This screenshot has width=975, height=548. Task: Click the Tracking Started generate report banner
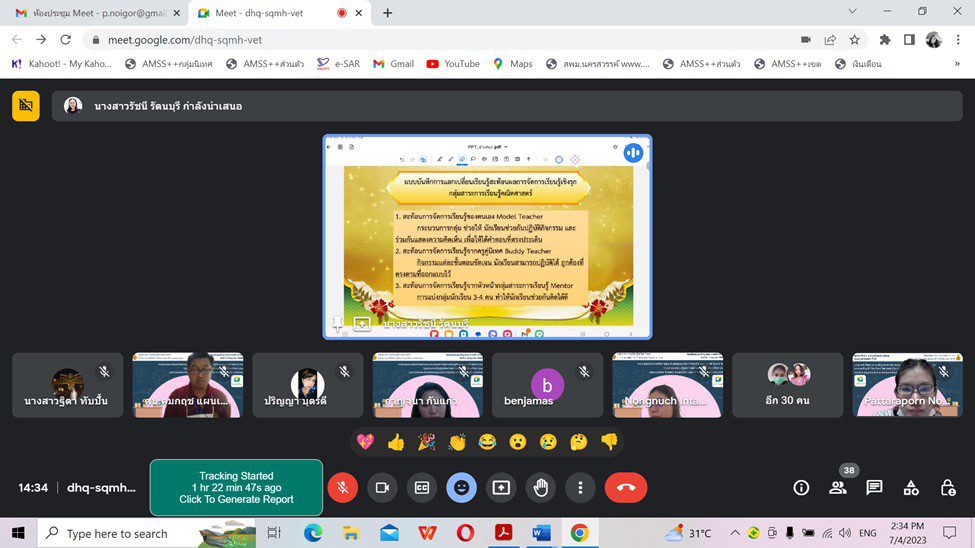tap(236, 488)
